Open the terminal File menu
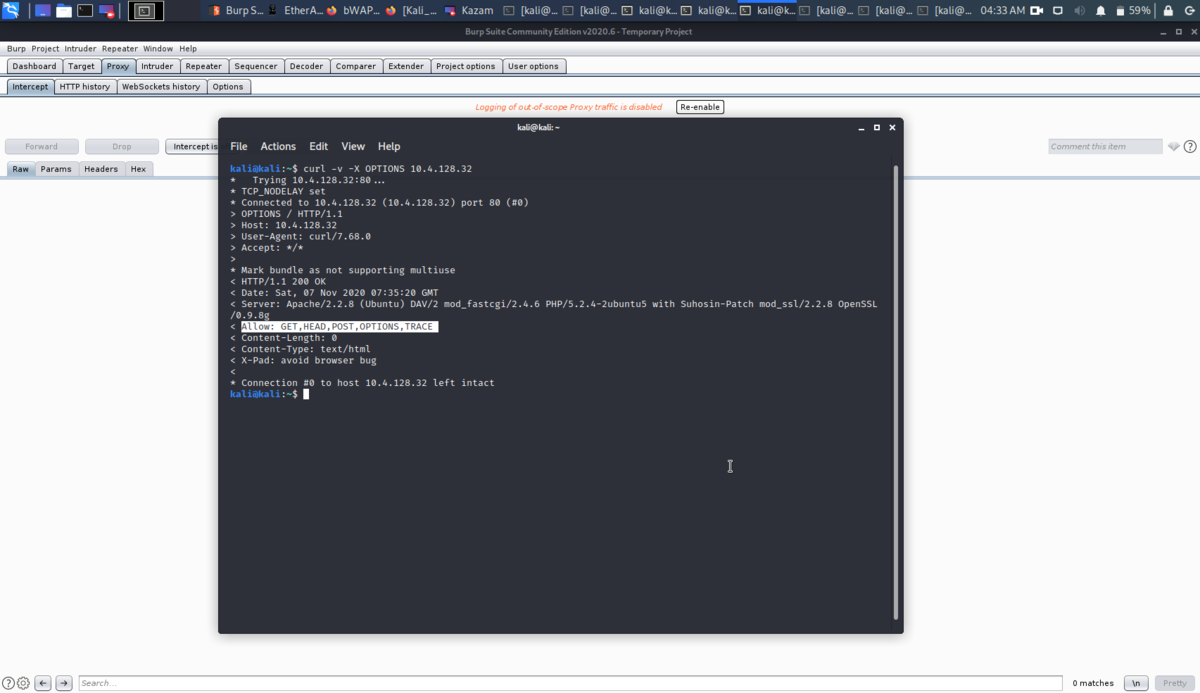 [x=239, y=146]
